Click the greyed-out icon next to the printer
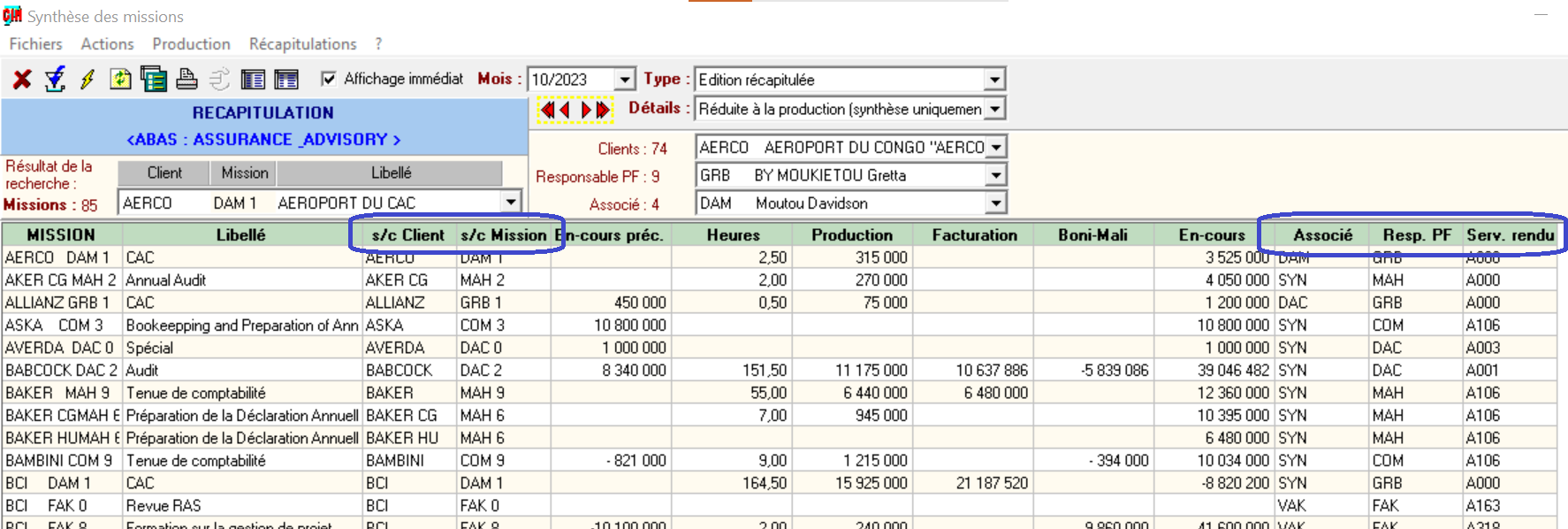This screenshot has height=529, width=1568. pyautogui.click(x=219, y=80)
